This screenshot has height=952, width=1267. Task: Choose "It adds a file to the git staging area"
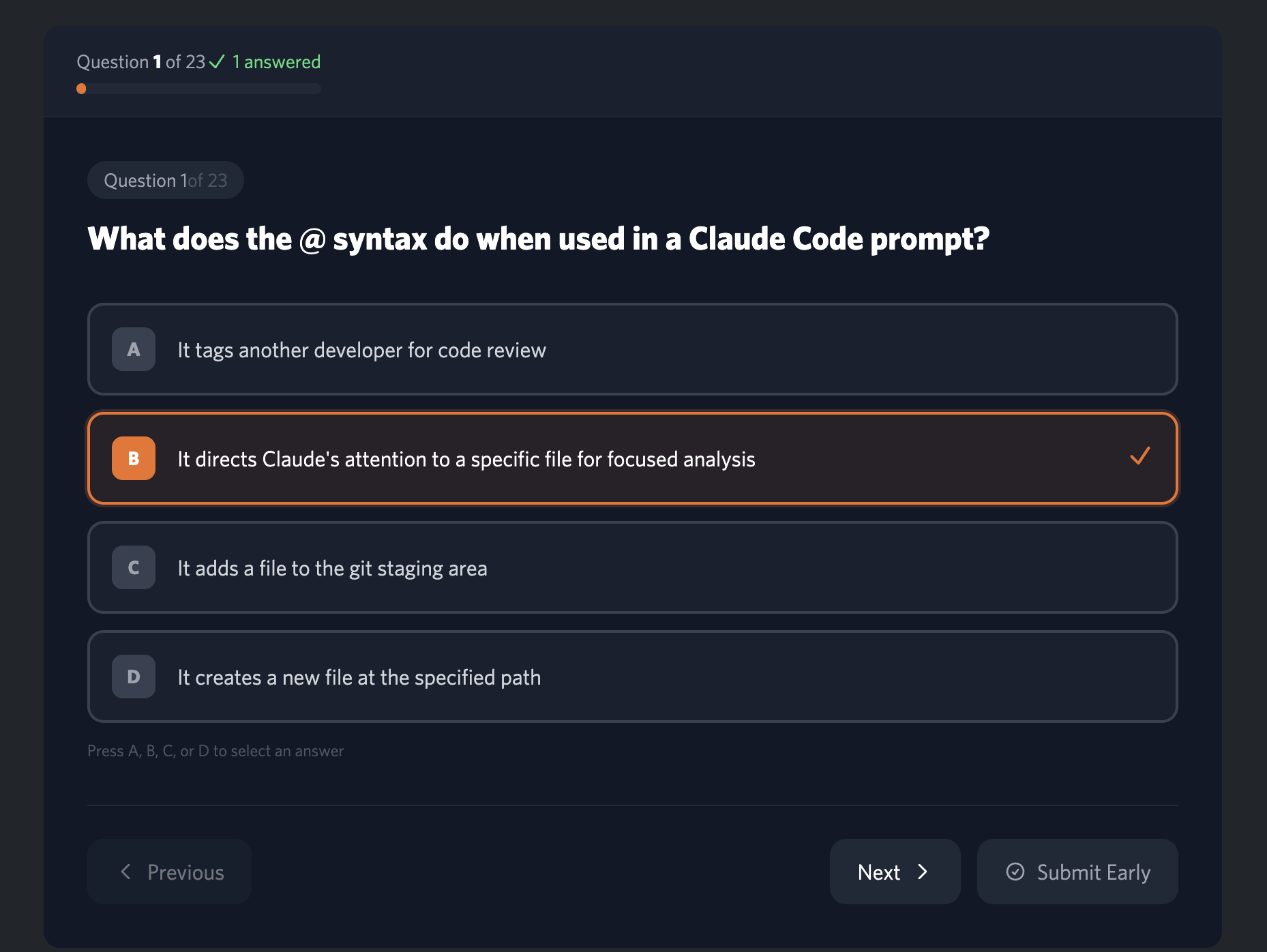pos(332,568)
